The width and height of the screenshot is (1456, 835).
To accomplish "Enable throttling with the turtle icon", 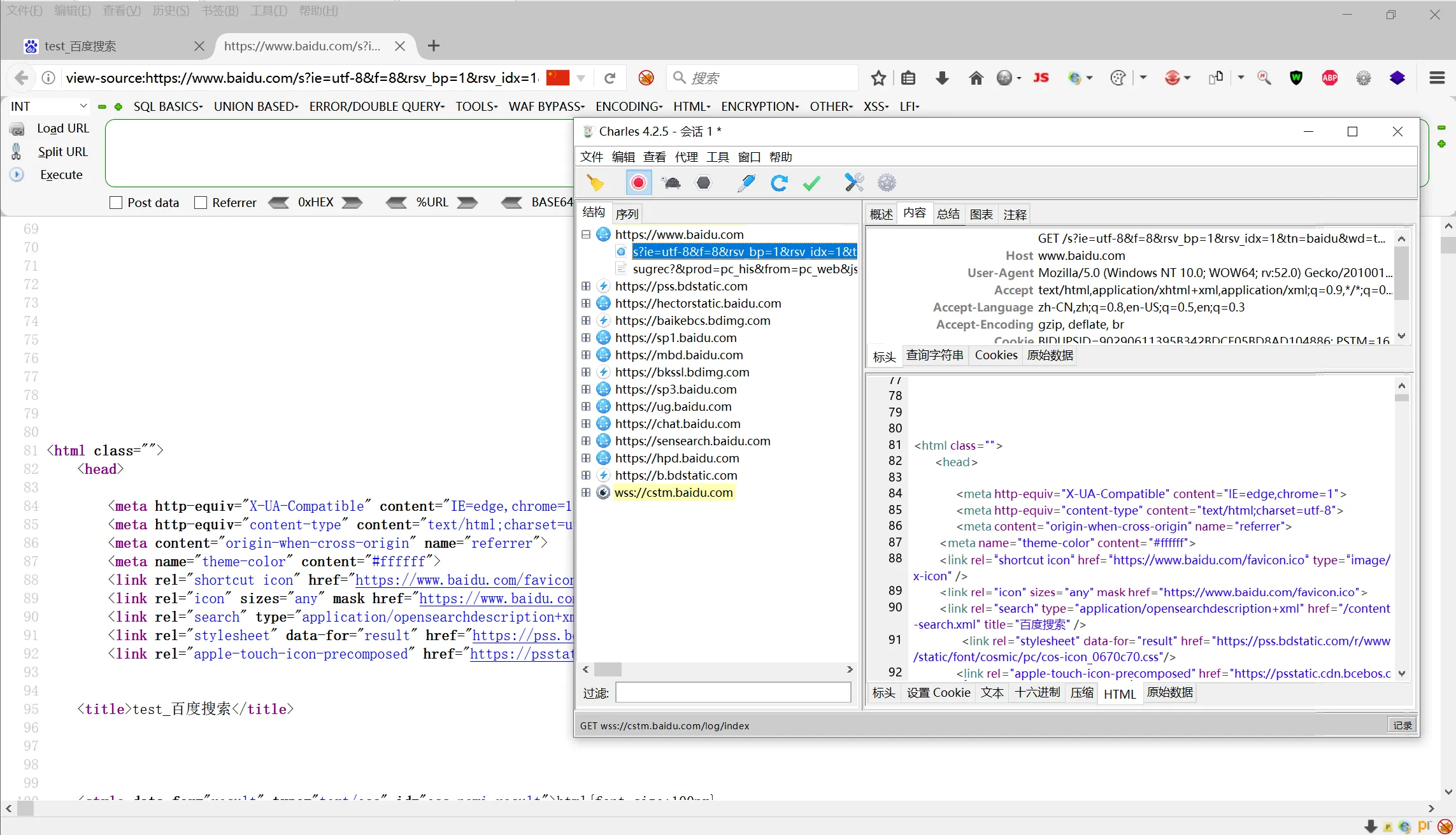I will click(x=671, y=183).
